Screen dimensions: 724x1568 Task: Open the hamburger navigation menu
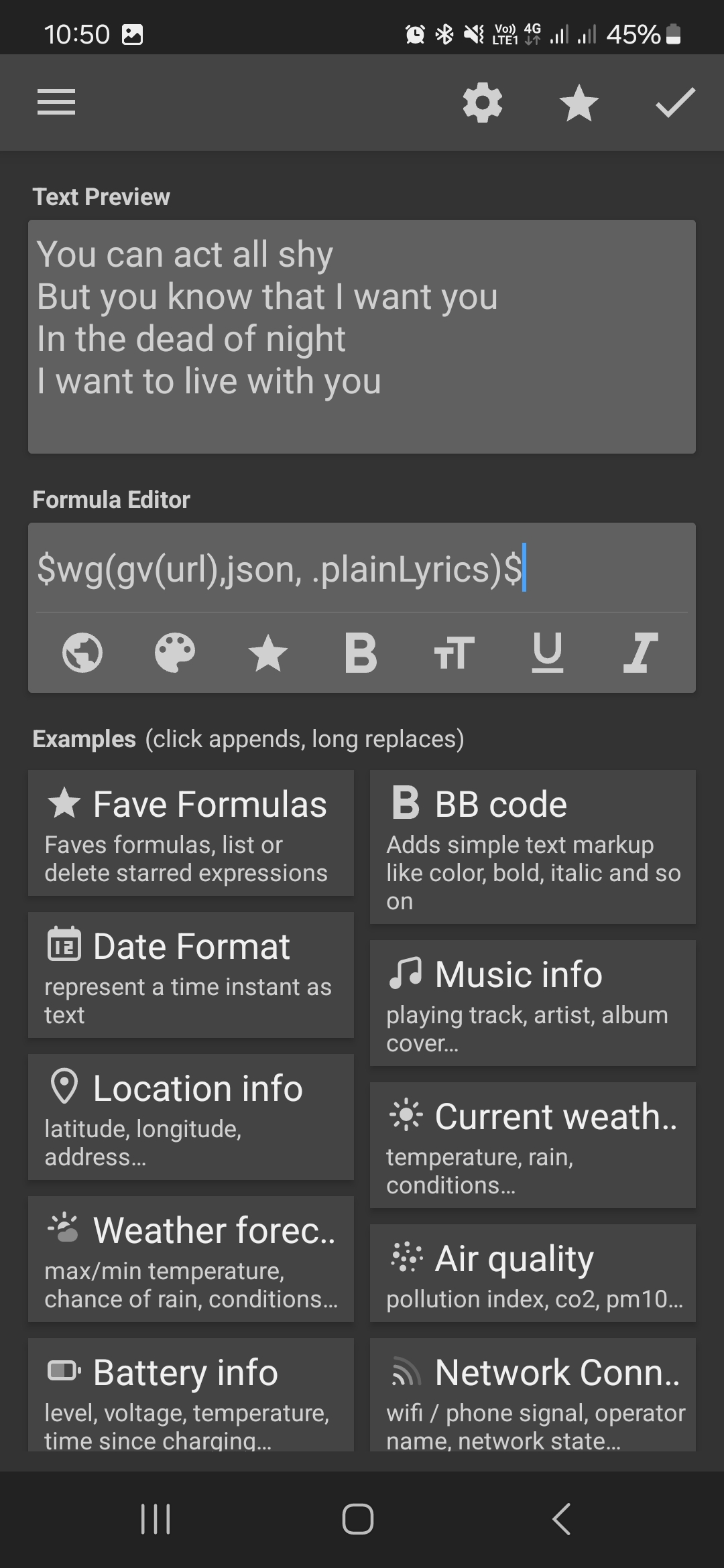pyautogui.click(x=56, y=103)
